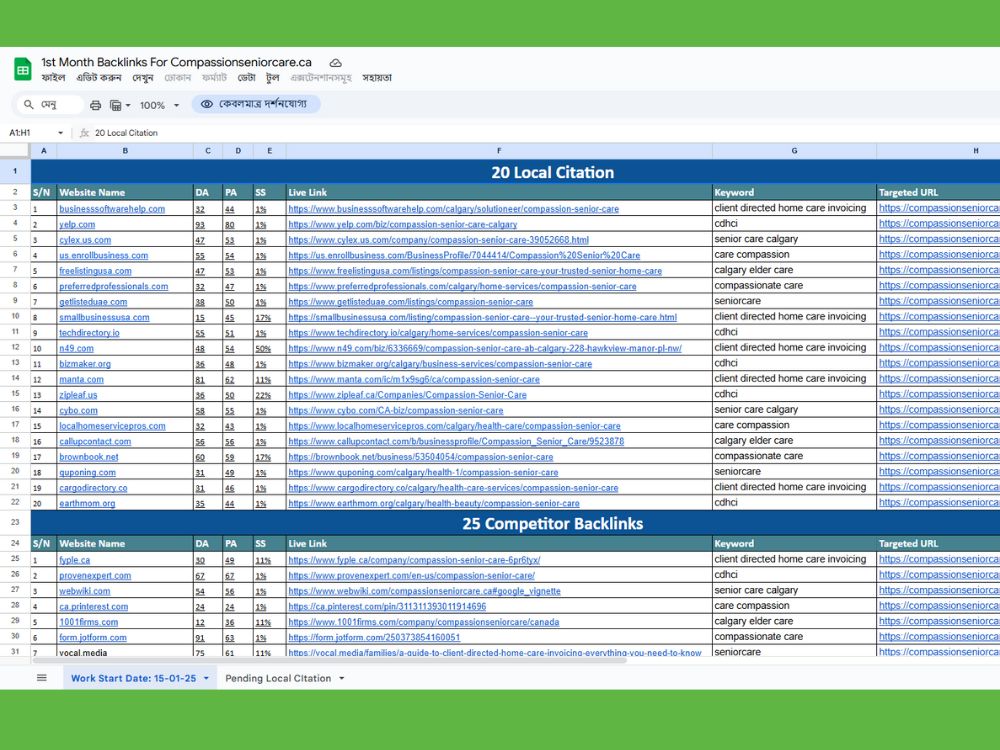
Task: Follow the cylex.us.com live link URL
Action: tap(438, 240)
